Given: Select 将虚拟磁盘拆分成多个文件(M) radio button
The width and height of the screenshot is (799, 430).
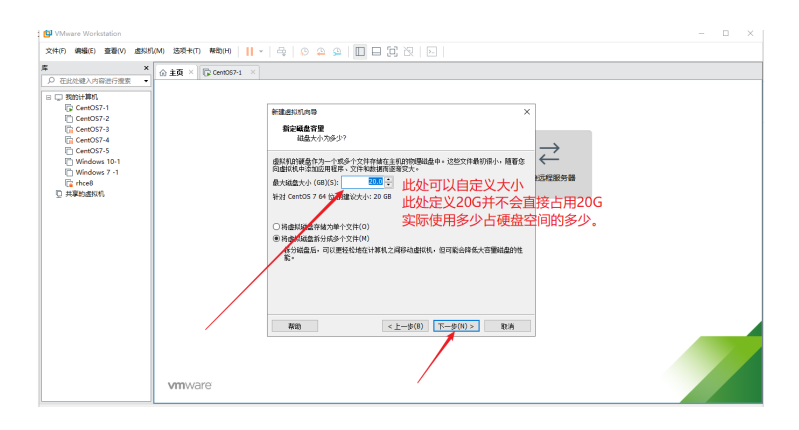Looking at the screenshot, I should click(x=276, y=238).
